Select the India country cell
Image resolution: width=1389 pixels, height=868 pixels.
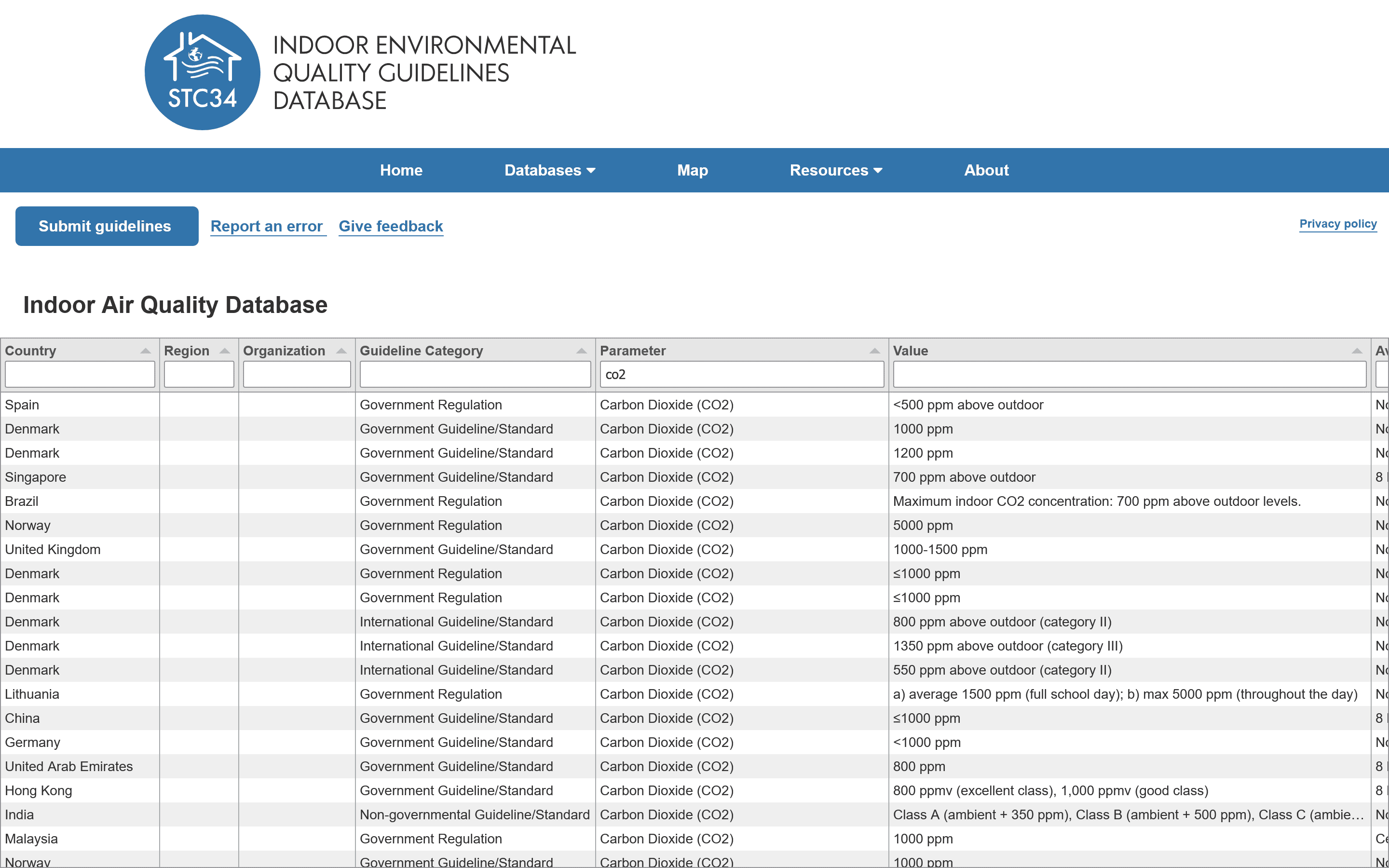point(80,814)
